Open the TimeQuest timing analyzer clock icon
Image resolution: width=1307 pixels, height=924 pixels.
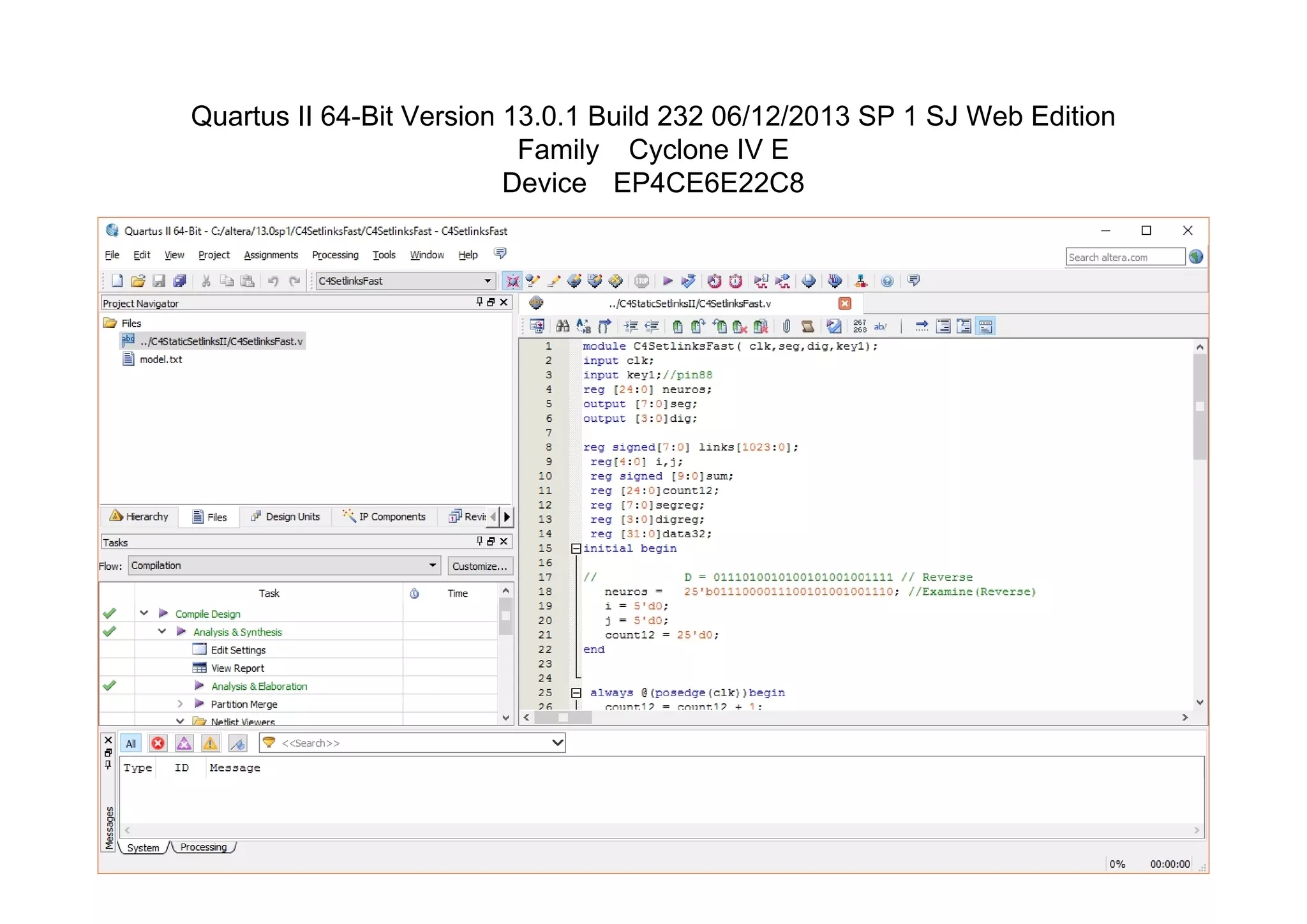click(735, 281)
